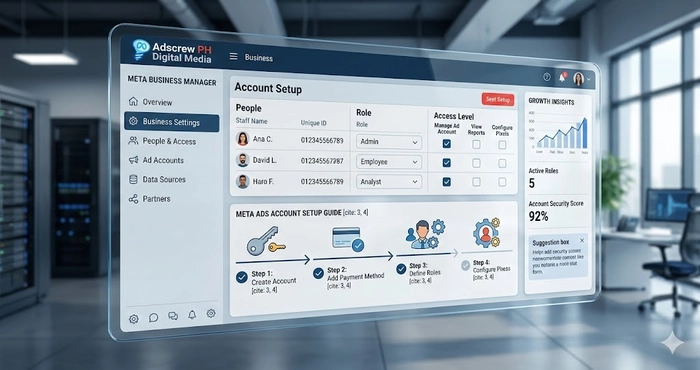Open the help question mark icon
700x370 pixels.
[x=547, y=77]
